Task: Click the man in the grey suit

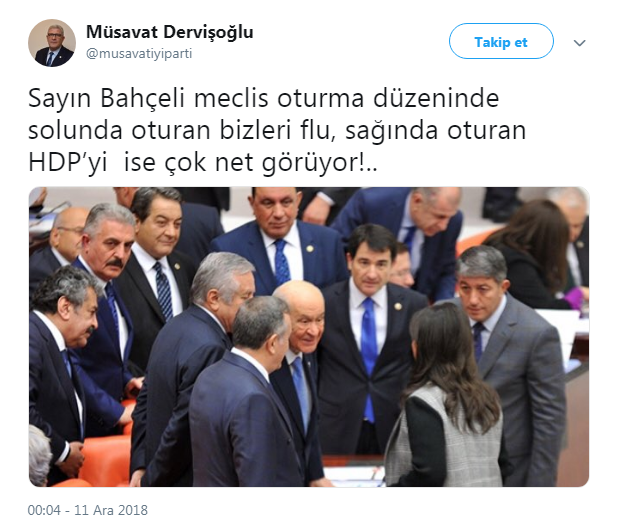Action: (x=511, y=356)
